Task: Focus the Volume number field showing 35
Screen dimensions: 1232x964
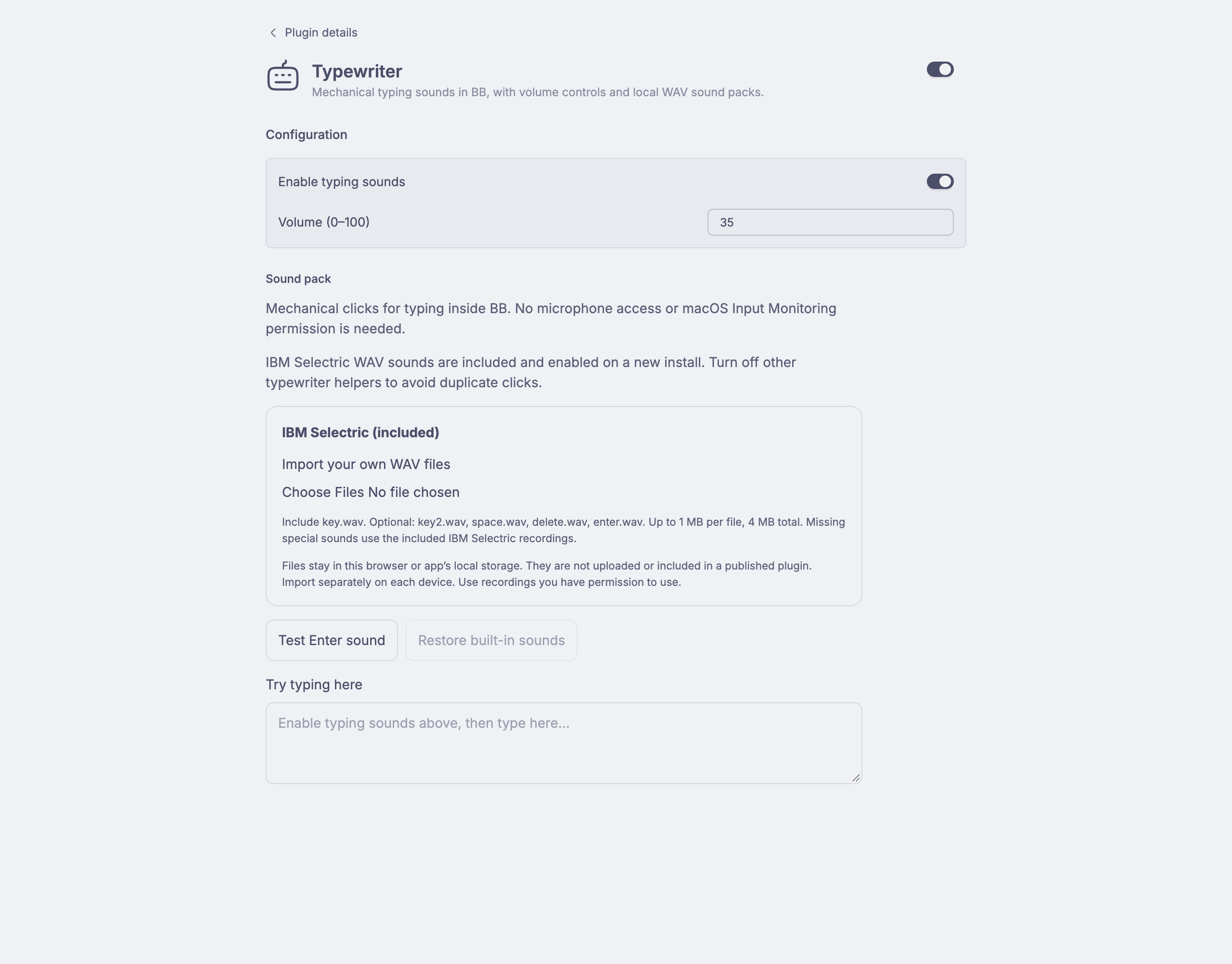Action: 830,222
